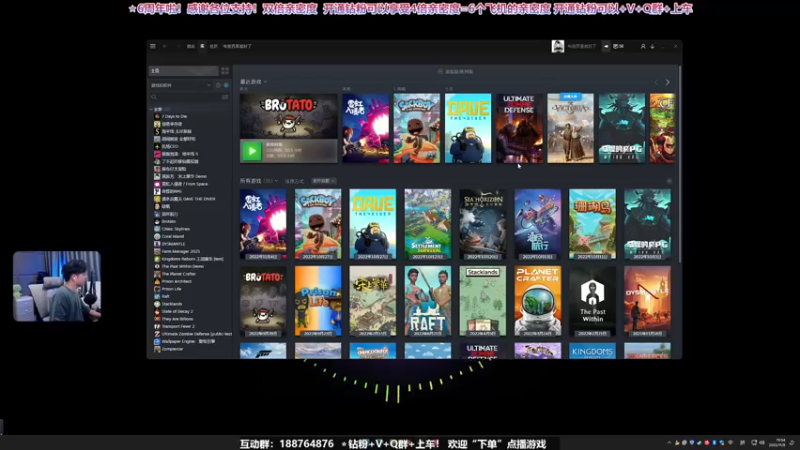800x450 pixels.
Task: Open The Past Within cover in All Games
Action: point(592,301)
